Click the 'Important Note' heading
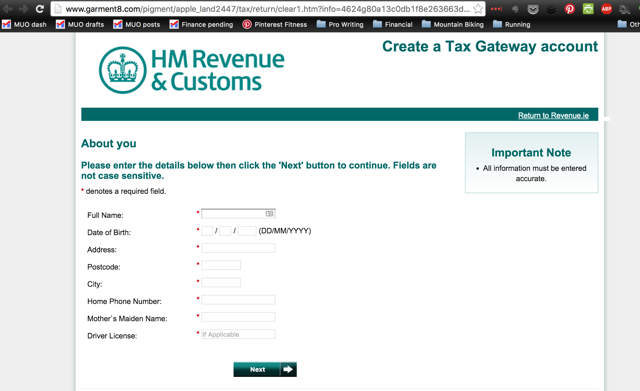This screenshot has height=391, width=640. tap(531, 153)
